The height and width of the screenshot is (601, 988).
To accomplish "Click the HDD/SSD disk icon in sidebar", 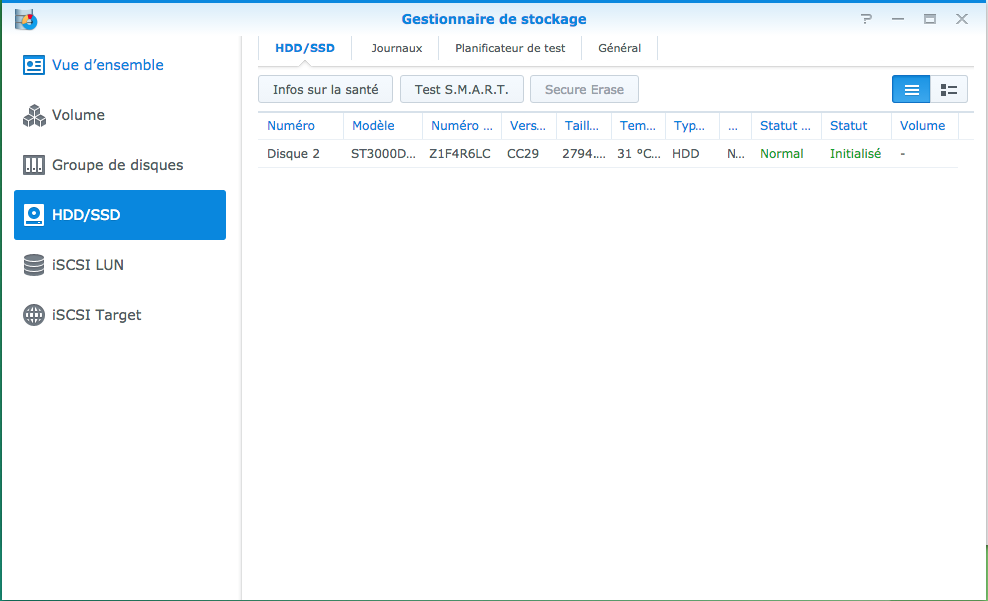I will [34, 215].
